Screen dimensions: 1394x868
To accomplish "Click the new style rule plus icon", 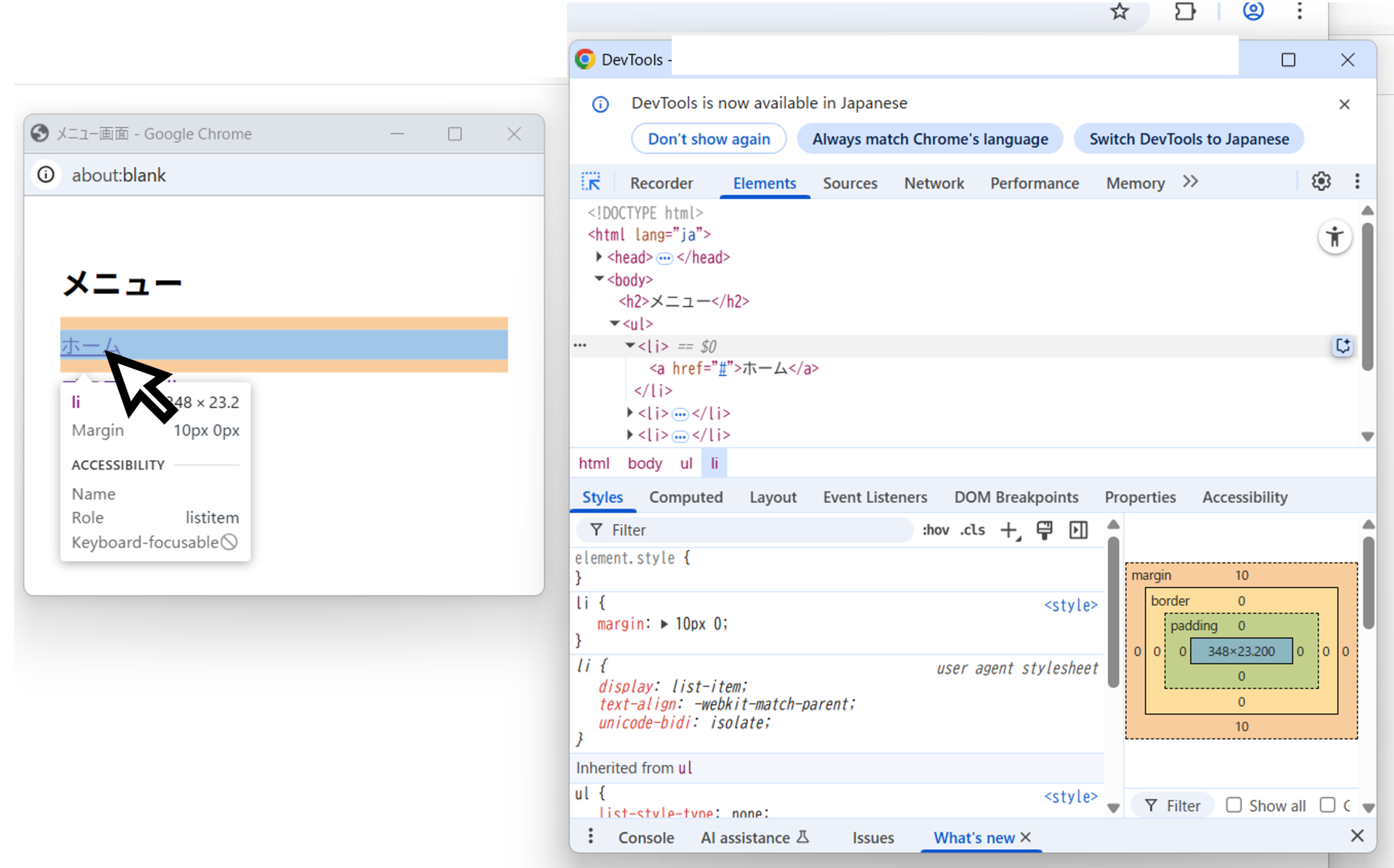I will pyautogui.click(x=1009, y=531).
